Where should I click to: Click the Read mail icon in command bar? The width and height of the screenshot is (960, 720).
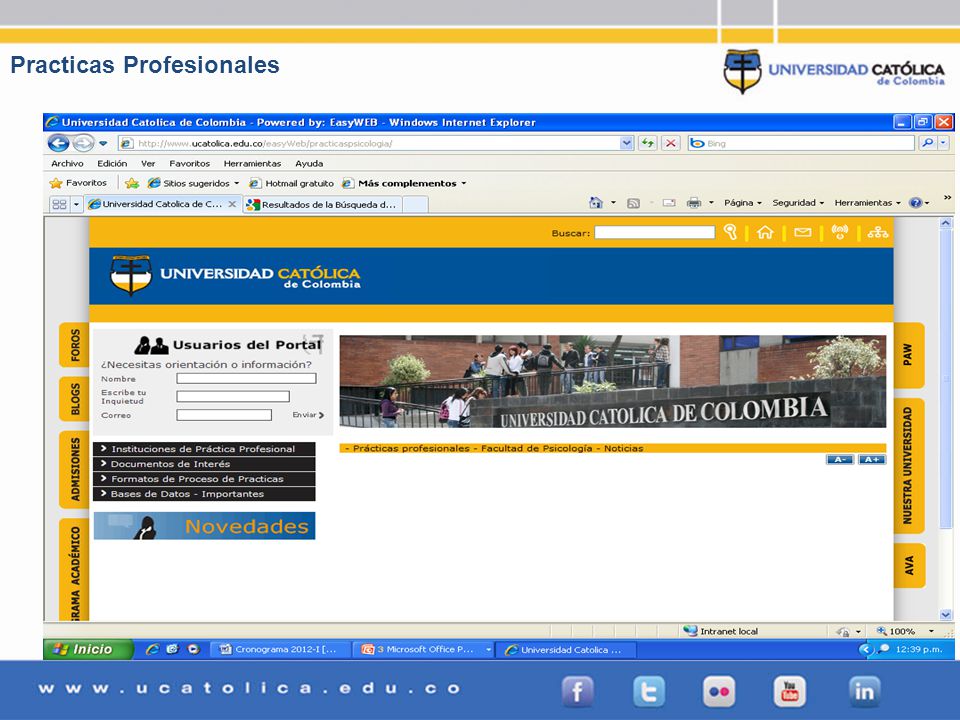click(x=669, y=203)
